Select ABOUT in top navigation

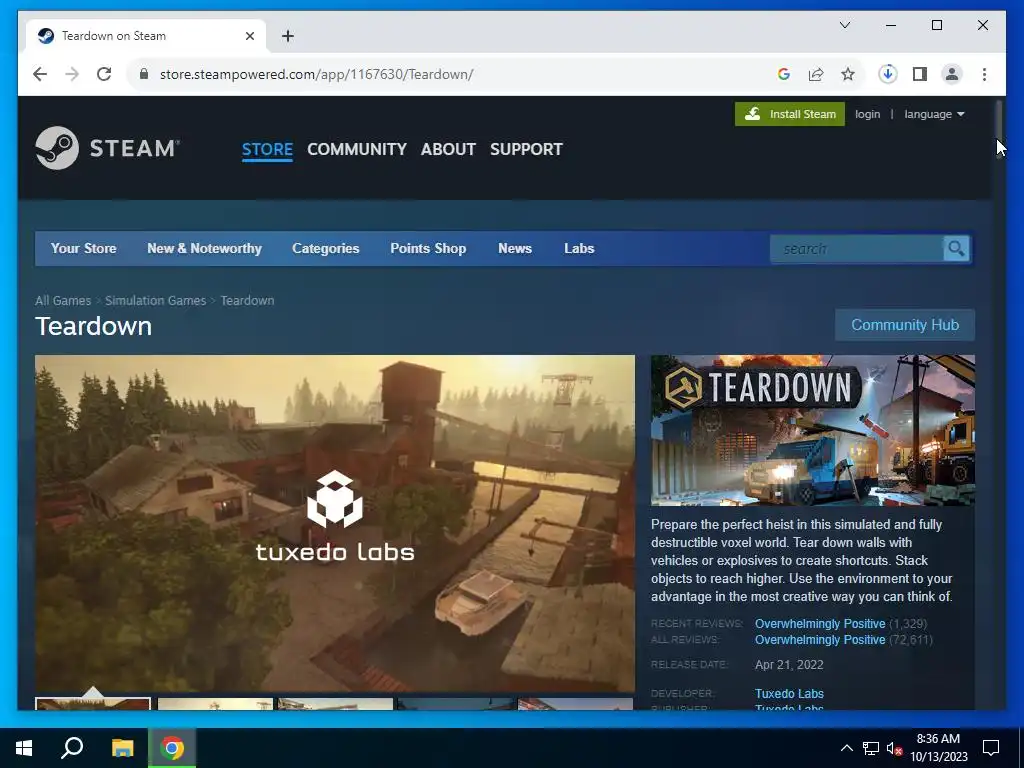pos(448,149)
